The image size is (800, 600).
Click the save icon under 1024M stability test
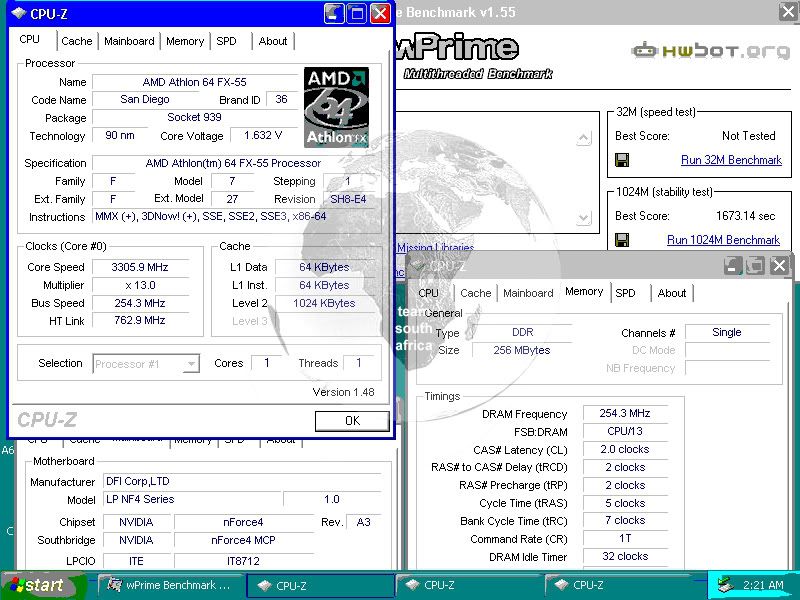(622, 240)
